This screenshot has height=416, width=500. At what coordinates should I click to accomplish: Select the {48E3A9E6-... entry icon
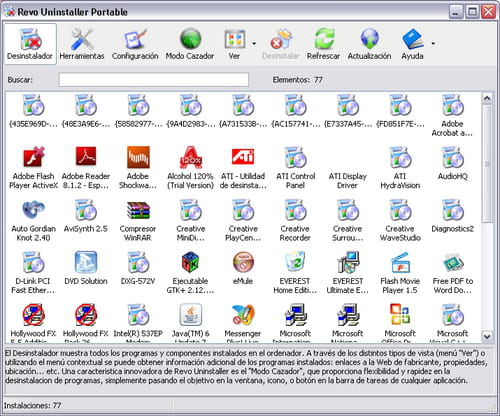click(86, 105)
